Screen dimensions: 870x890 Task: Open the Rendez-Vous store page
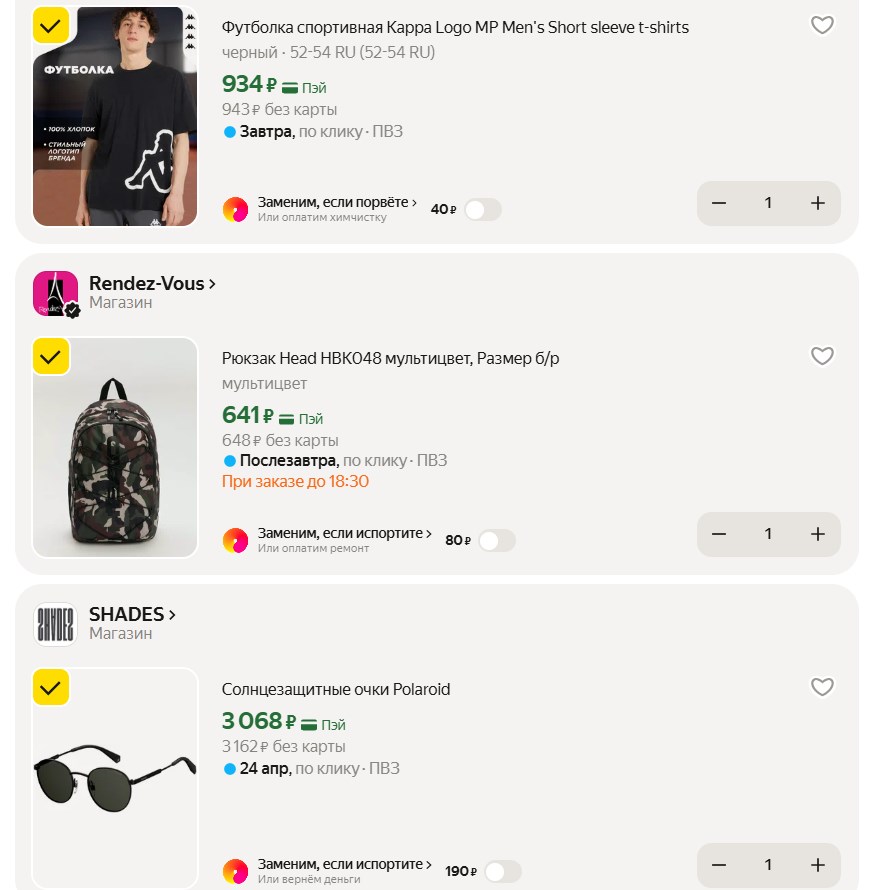(x=152, y=284)
